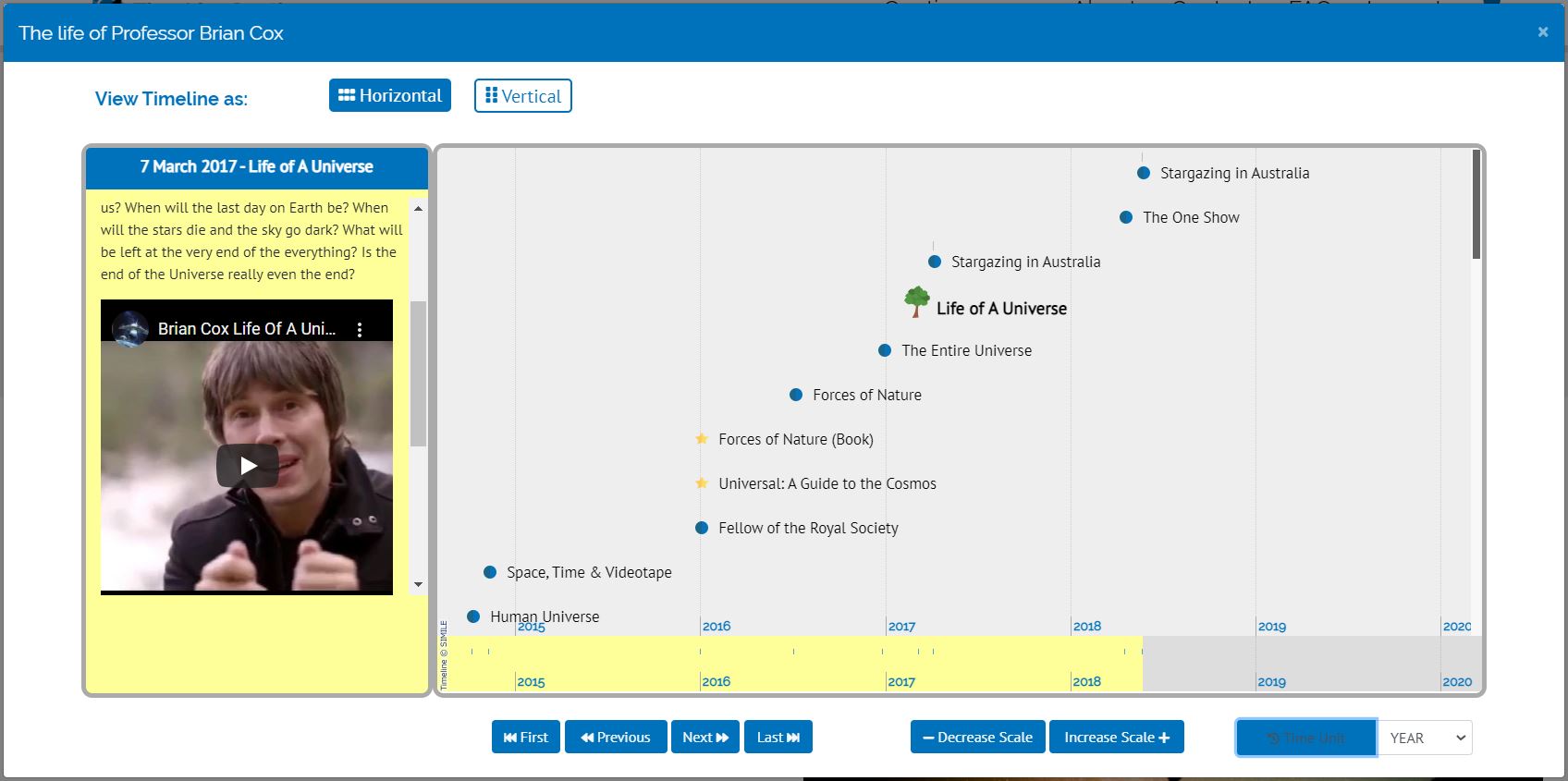Advance to the Next timeline event
Screen dimensions: 1568x781
pyautogui.click(x=704, y=737)
